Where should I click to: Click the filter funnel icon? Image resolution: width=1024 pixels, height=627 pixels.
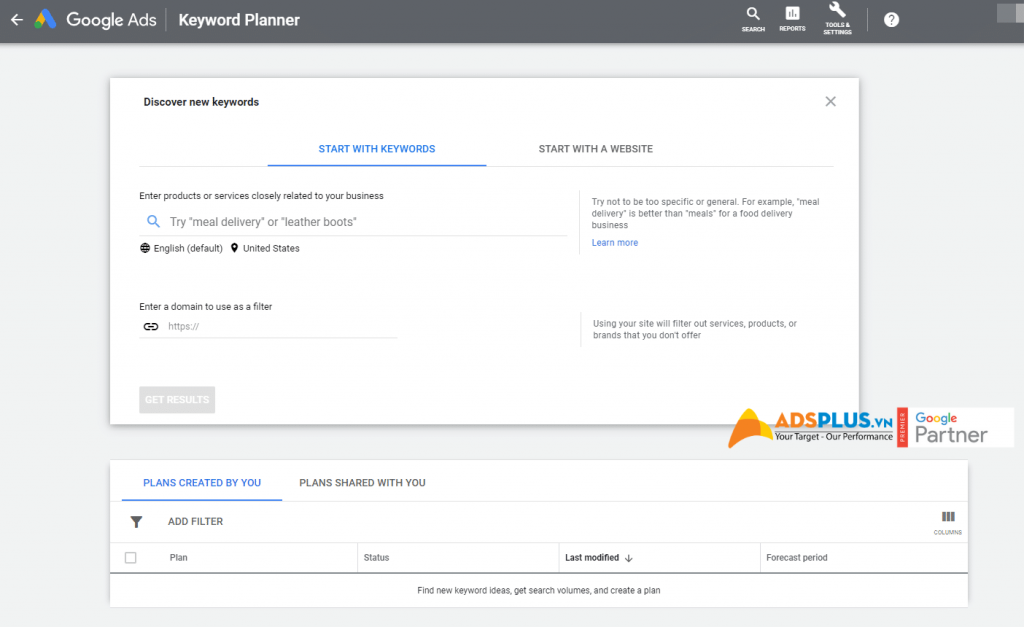coord(136,522)
